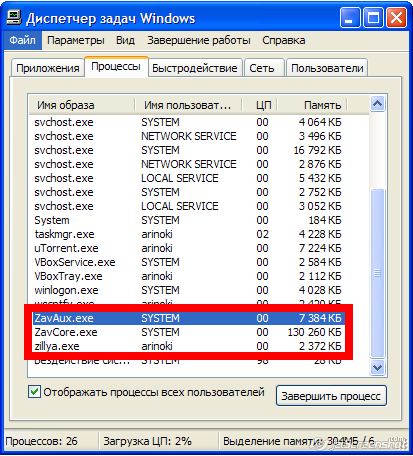The image size is (413, 456).
Task: Click the Task Manager title bar icon
Action: coord(14,17)
